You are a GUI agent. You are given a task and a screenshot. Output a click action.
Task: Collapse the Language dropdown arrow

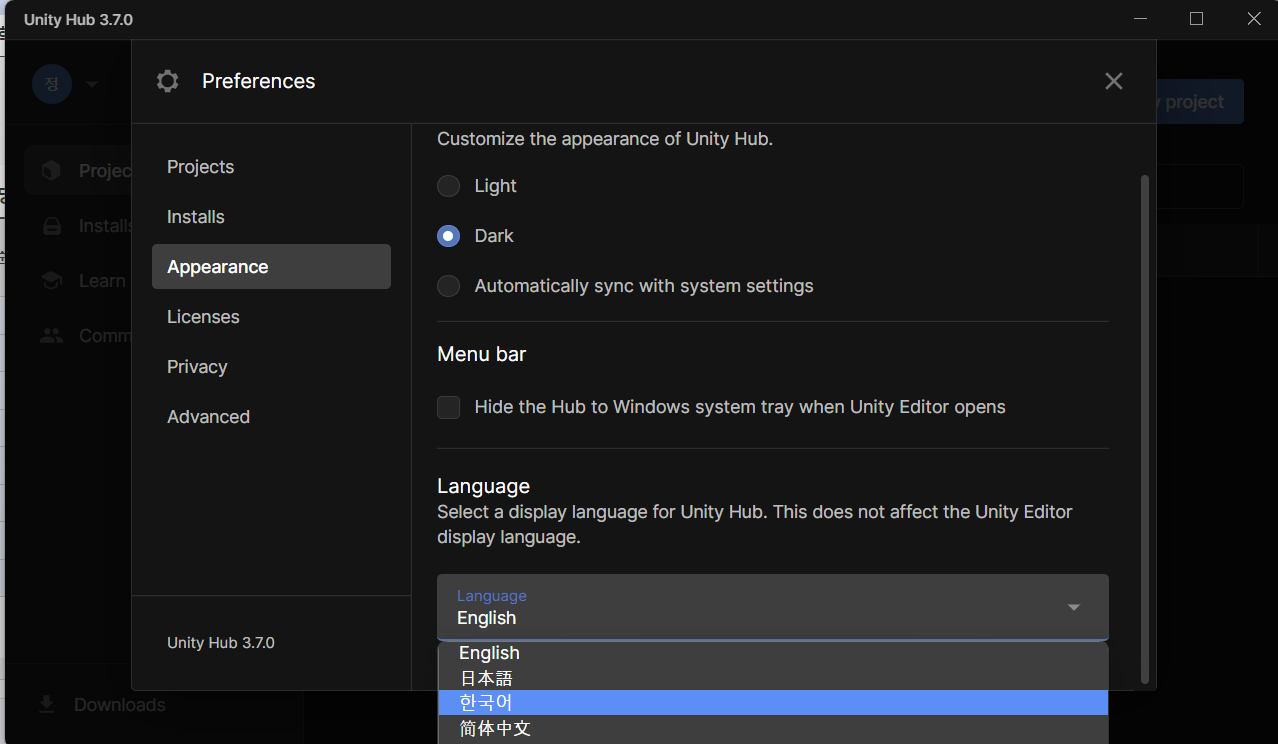pyautogui.click(x=1074, y=607)
